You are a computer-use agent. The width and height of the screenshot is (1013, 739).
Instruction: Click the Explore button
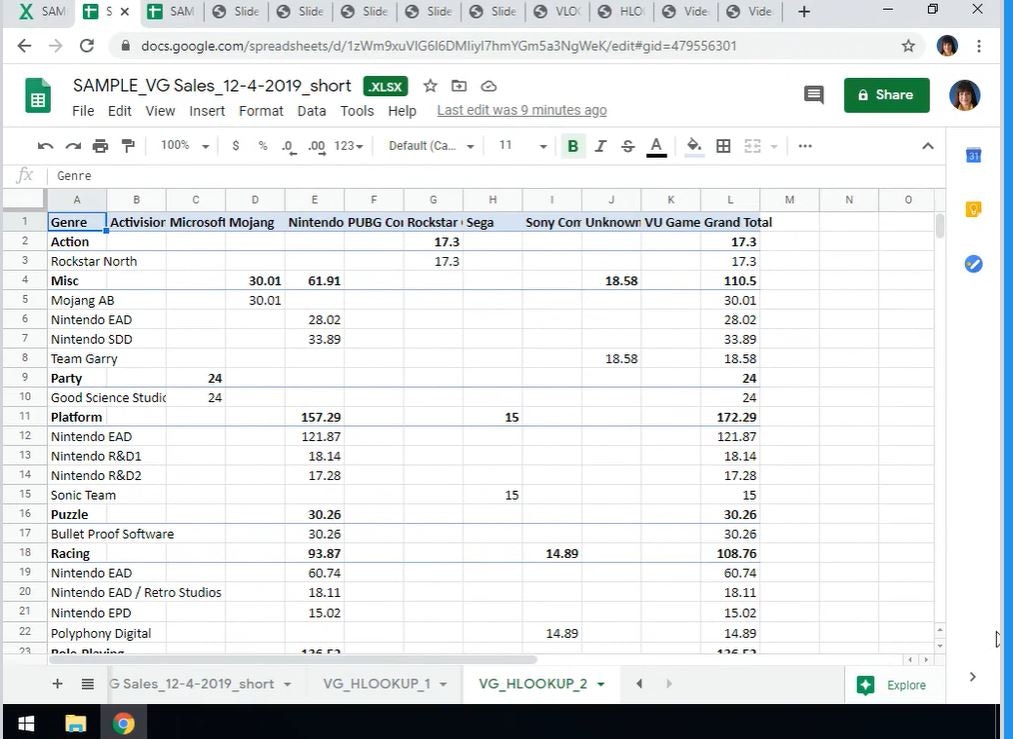[x=891, y=685]
